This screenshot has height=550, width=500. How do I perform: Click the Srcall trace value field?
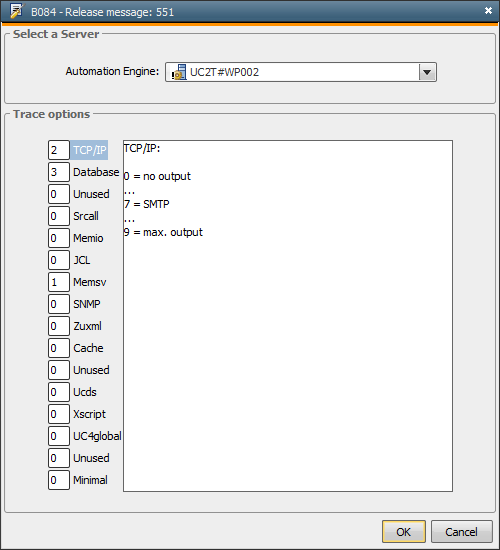59,216
